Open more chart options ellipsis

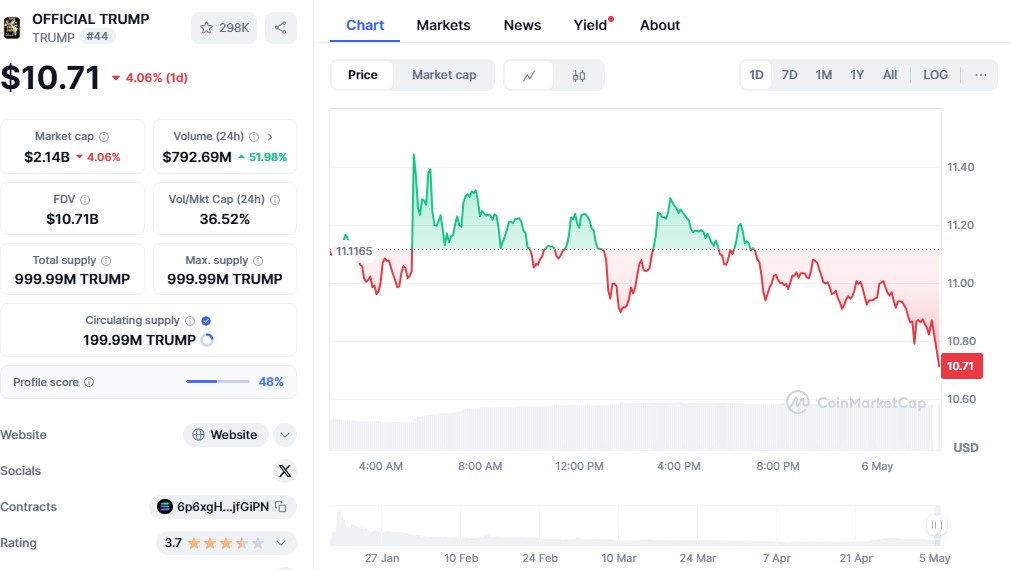coord(981,75)
